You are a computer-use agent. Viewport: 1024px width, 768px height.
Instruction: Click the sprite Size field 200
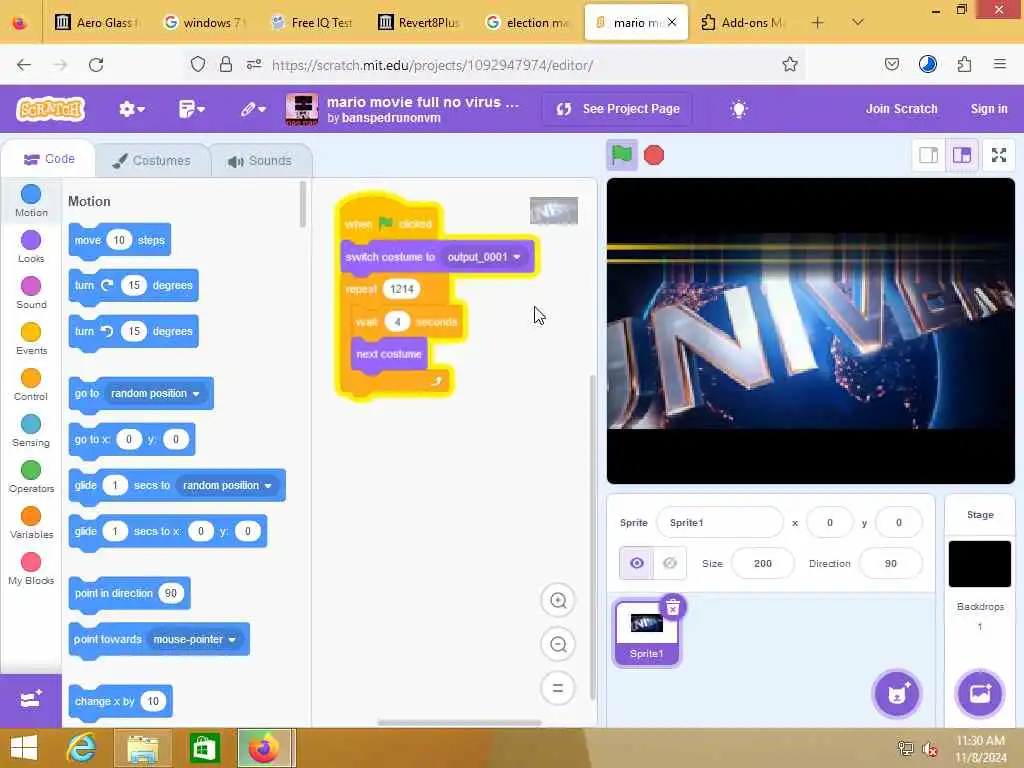click(x=763, y=563)
